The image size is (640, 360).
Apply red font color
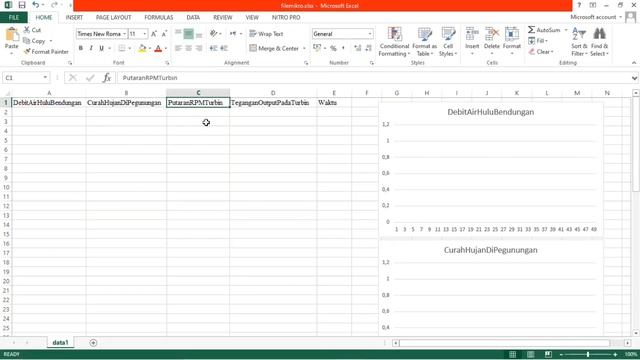[x=158, y=49]
